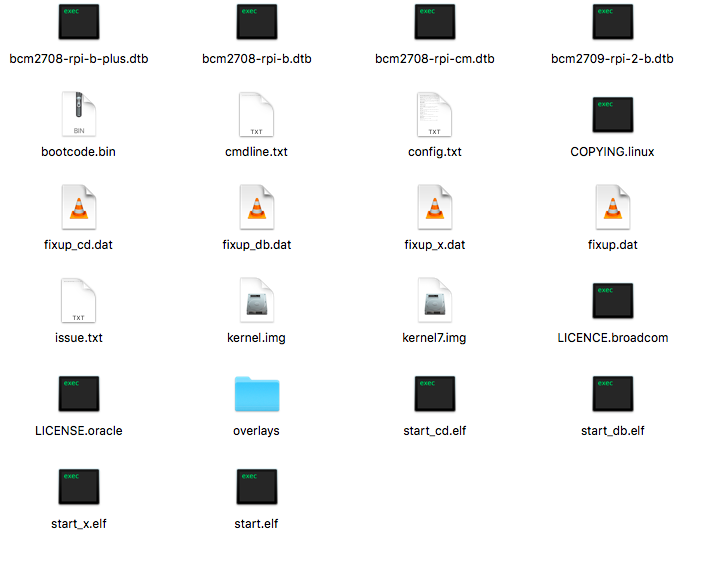Select the COPYING.linux exec icon
The image size is (720, 585).
pos(613,115)
